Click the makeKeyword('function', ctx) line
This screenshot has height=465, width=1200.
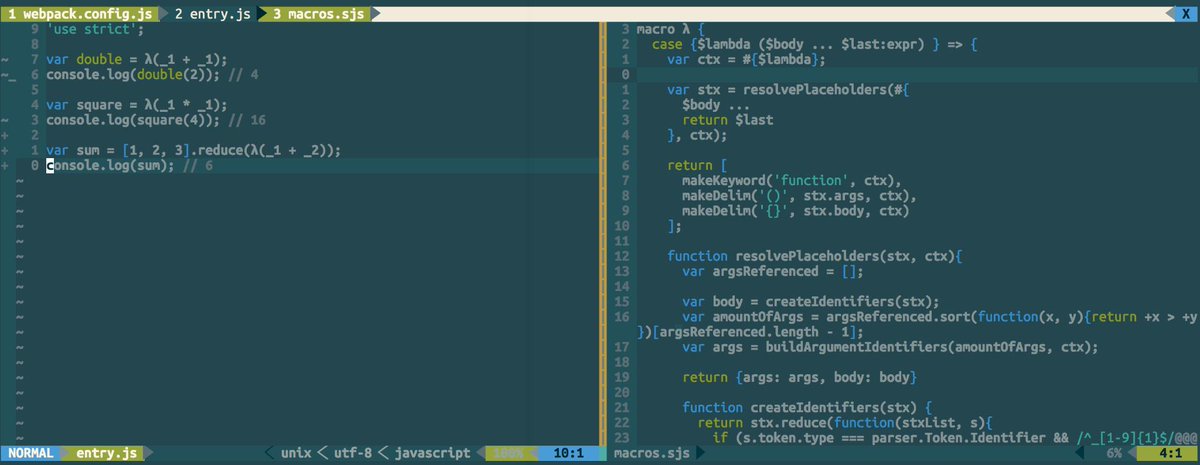792,180
